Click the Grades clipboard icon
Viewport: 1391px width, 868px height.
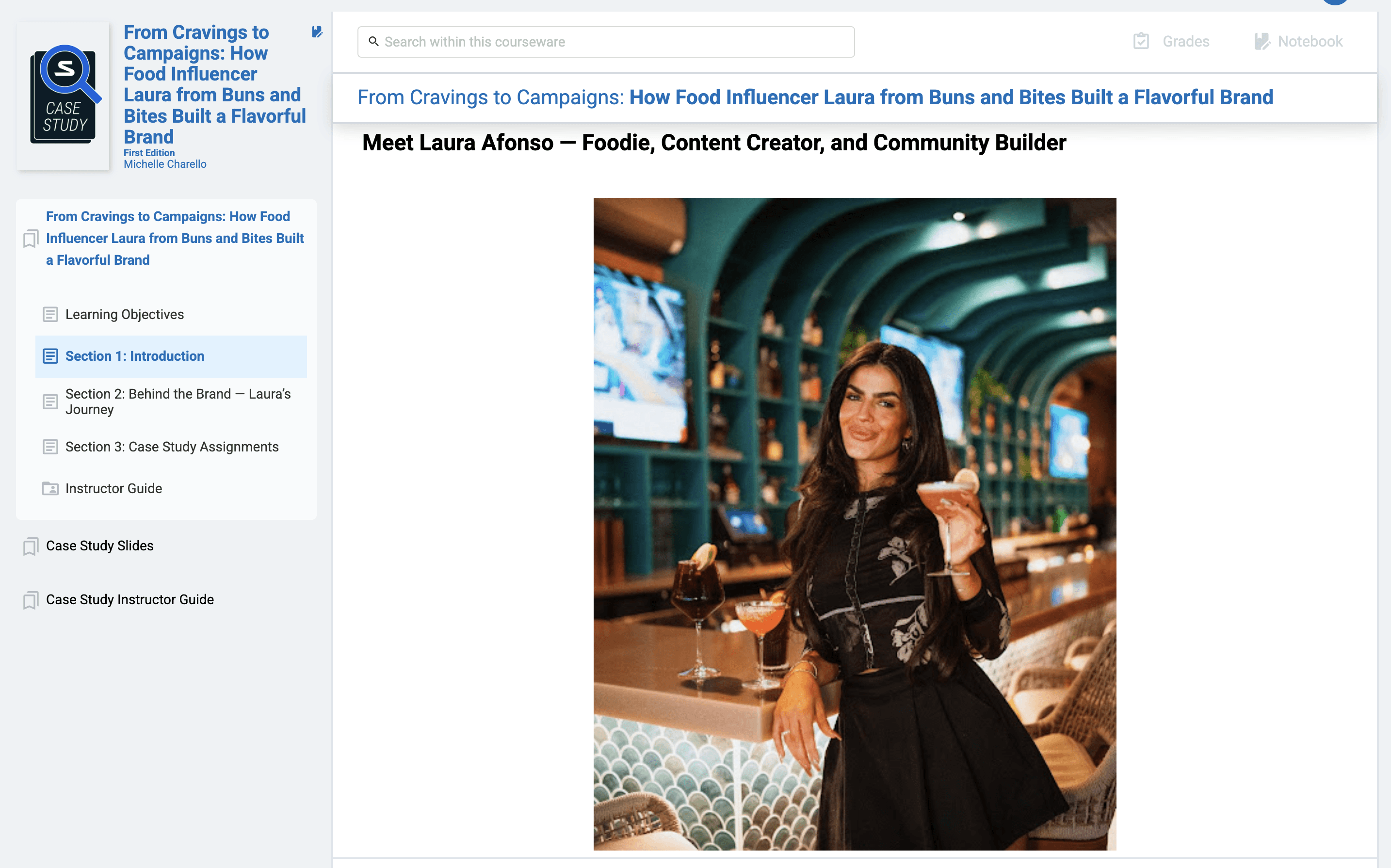pyautogui.click(x=1141, y=41)
